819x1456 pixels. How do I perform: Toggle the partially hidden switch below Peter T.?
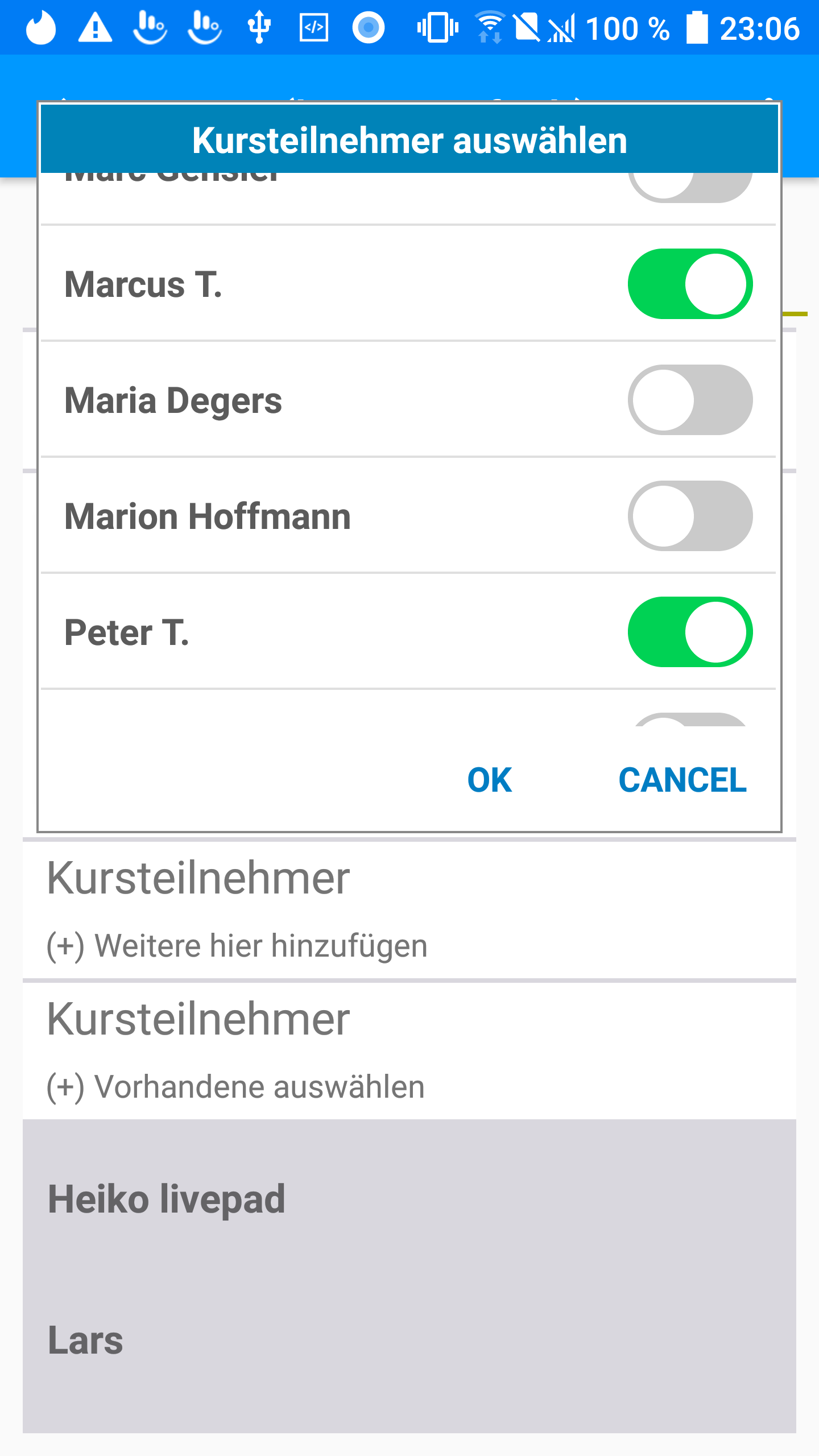tap(690, 719)
